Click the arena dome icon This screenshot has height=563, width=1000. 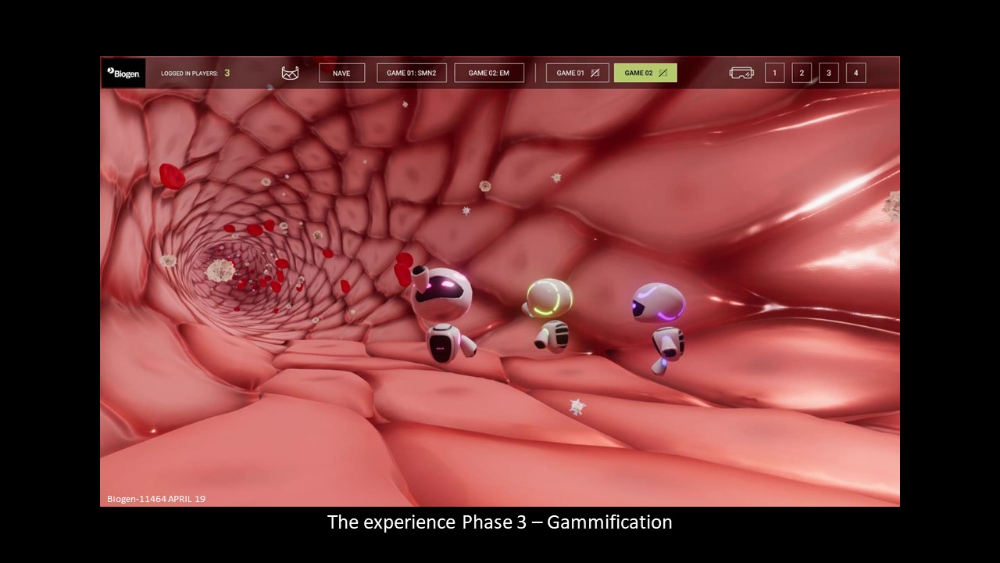coord(290,73)
